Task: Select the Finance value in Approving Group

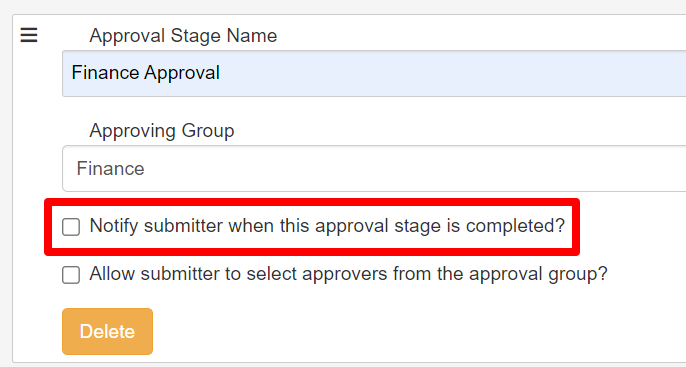Action: (x=110, y=168)
